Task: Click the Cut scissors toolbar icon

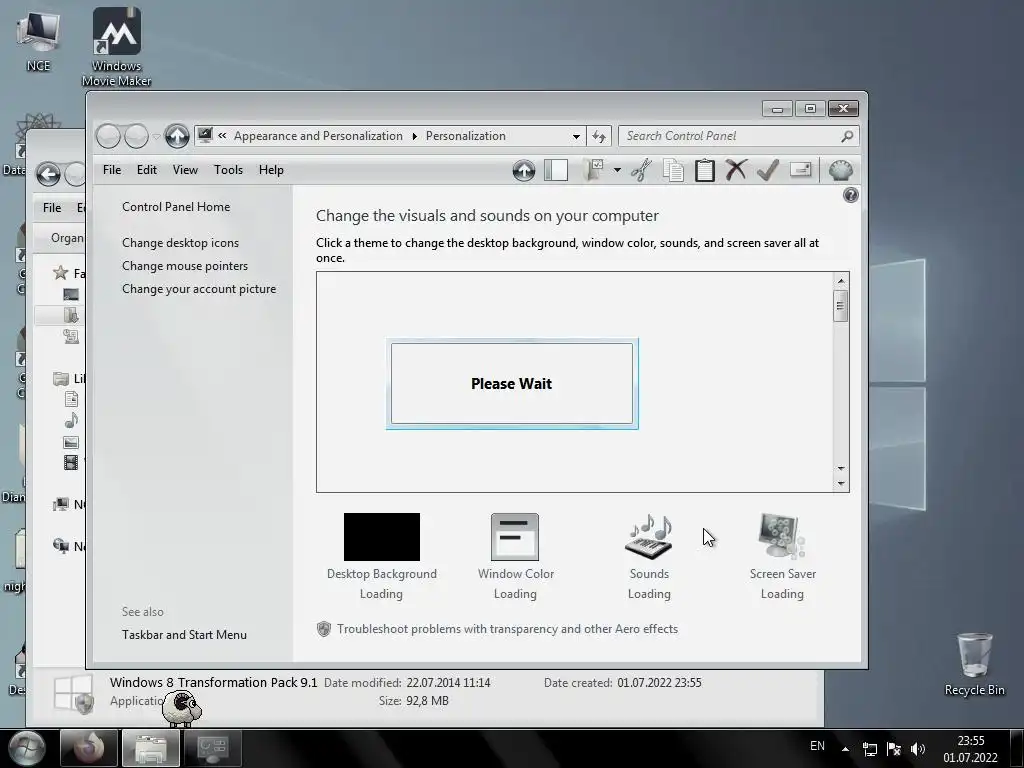Action: (641, 170)
